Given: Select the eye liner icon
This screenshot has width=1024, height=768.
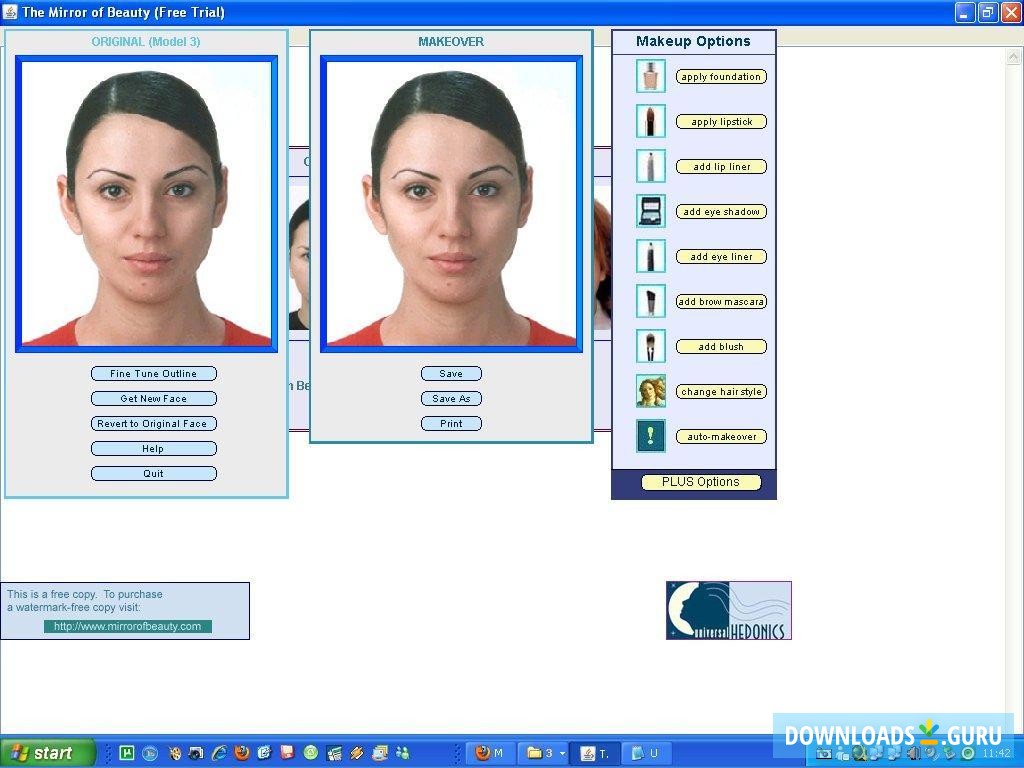Looking at the screenshot, I should pos(650,256).
